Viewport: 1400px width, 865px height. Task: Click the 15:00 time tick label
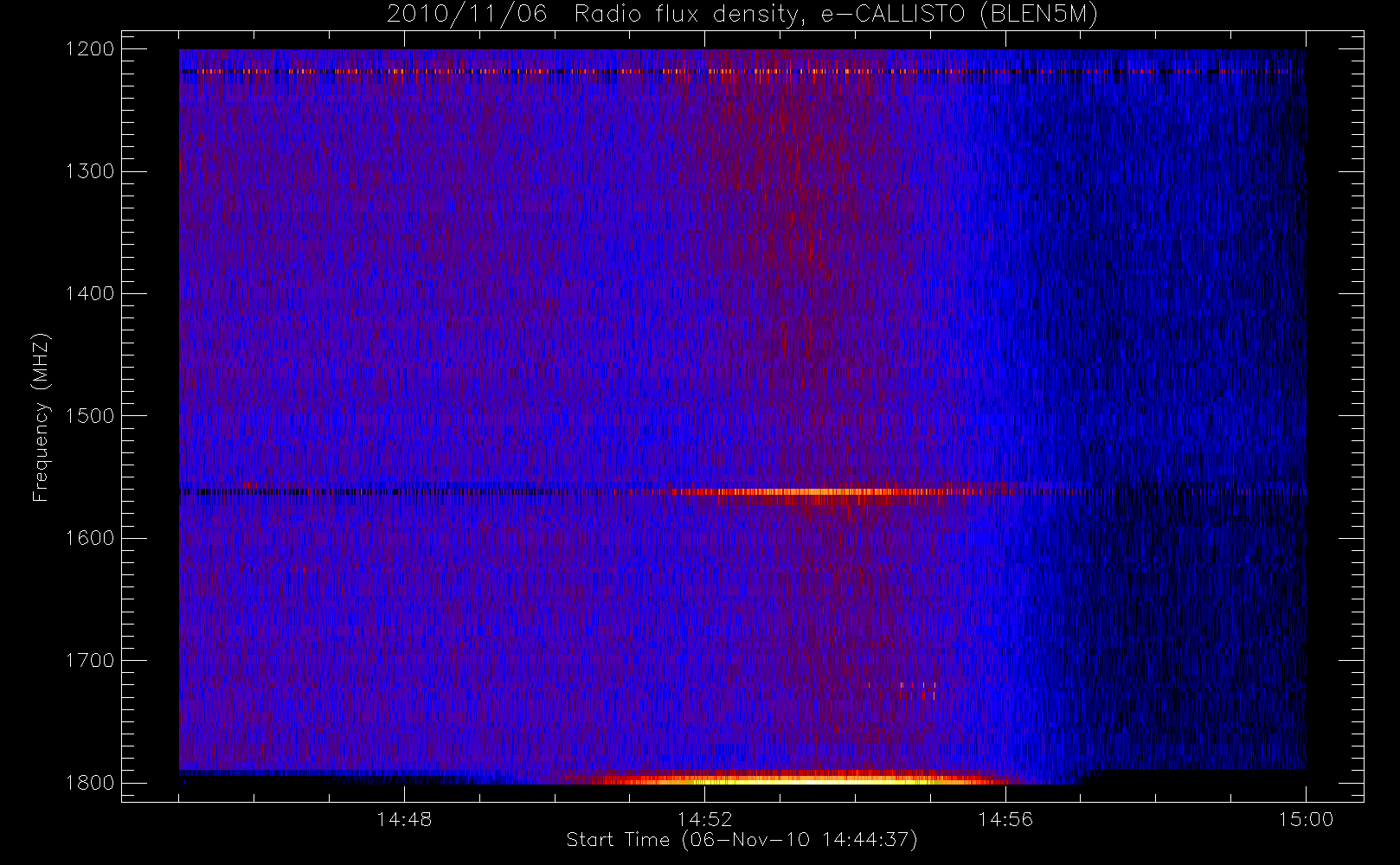pyautogui.click(x=1306, y=819)
